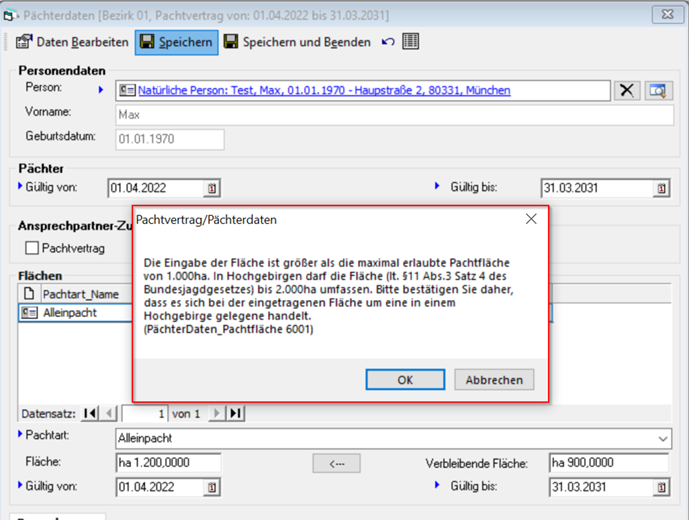Open person search icon beside X button
689x520 pixels.
tap(656, 91)
